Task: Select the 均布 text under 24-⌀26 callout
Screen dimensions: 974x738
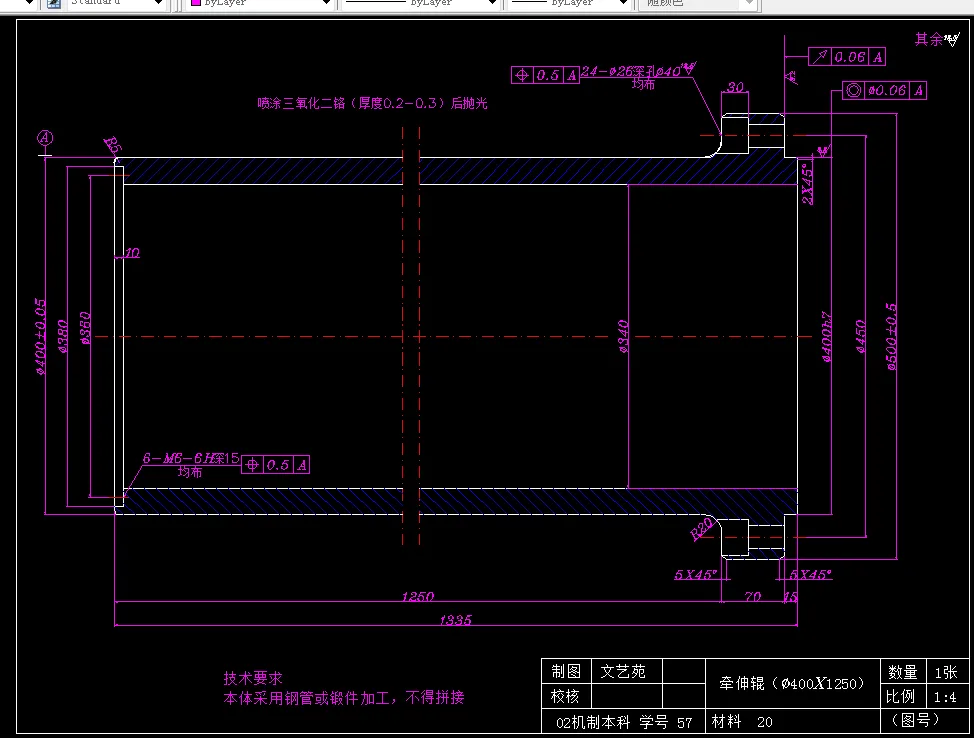Action: pos(644,84)
